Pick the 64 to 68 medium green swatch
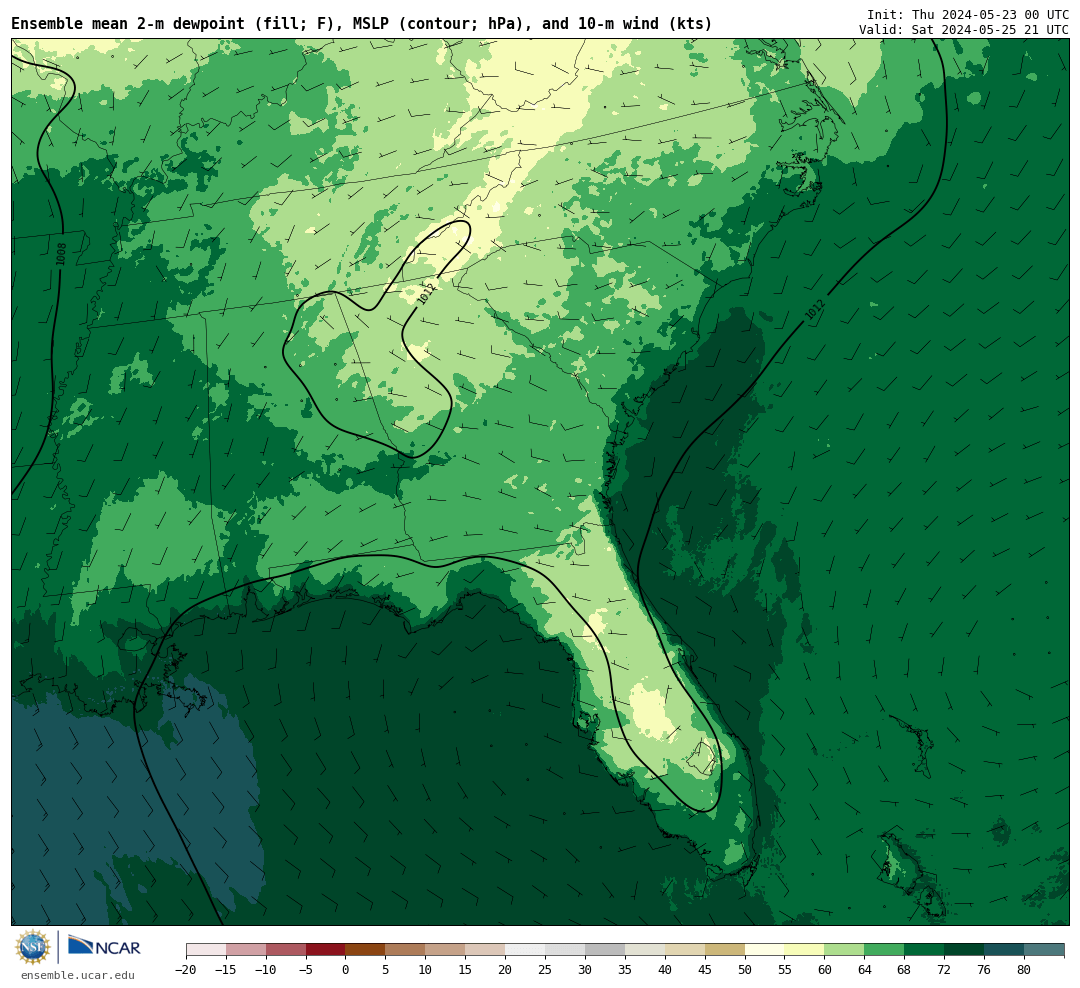This screenshot has height=988, width=1080. pyautogui.click(x=885, y=950)
